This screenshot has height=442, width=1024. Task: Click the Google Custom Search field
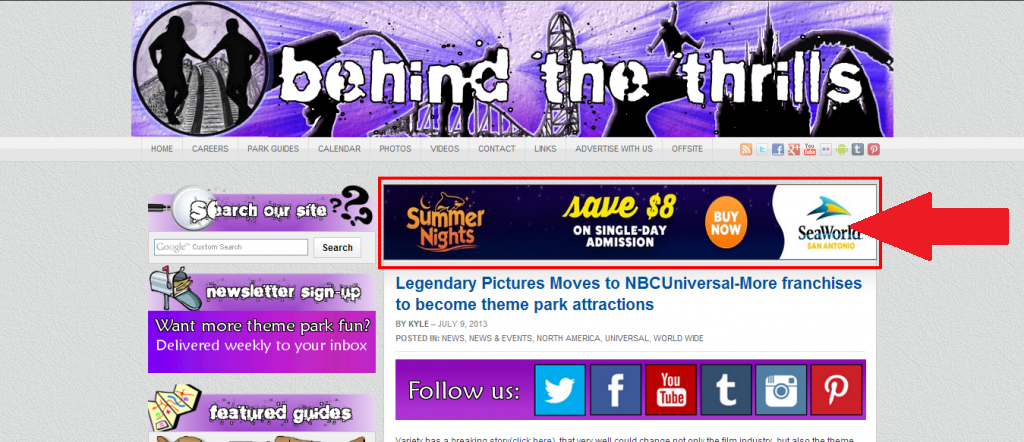(x=231, y=247)
